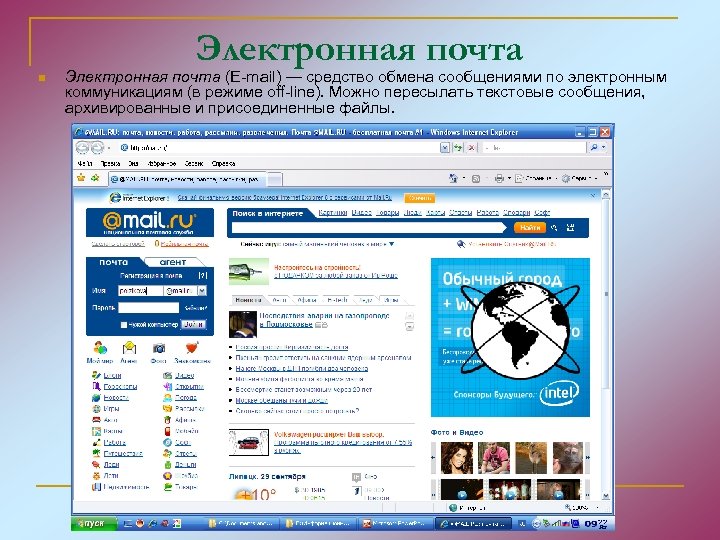Image resolution: width=720 pixels, height=540 pixels.
Task: Open the Page menu icon in command bar
Action: (519, 178)
